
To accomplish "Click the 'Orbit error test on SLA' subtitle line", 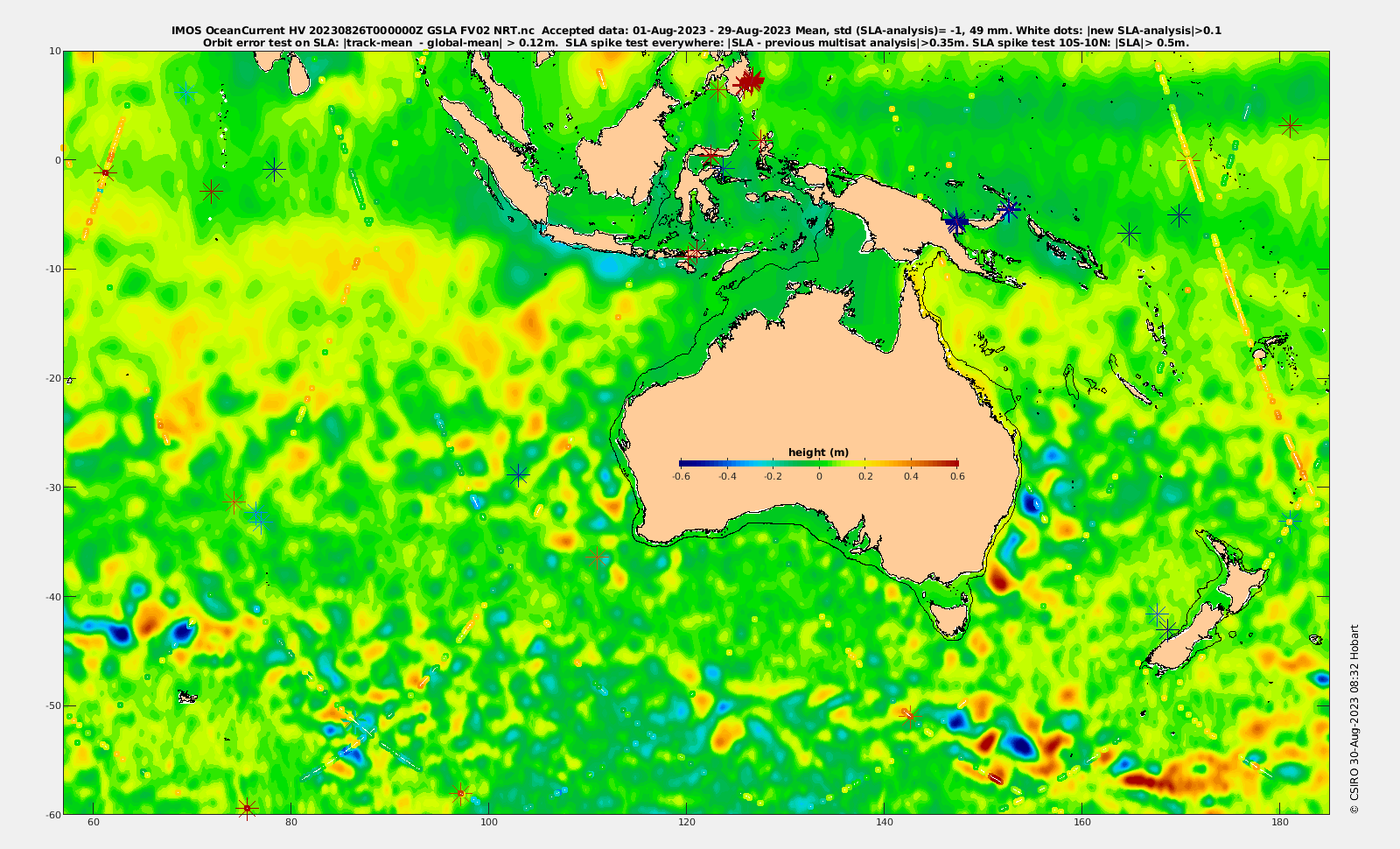I will coord(696,42).
